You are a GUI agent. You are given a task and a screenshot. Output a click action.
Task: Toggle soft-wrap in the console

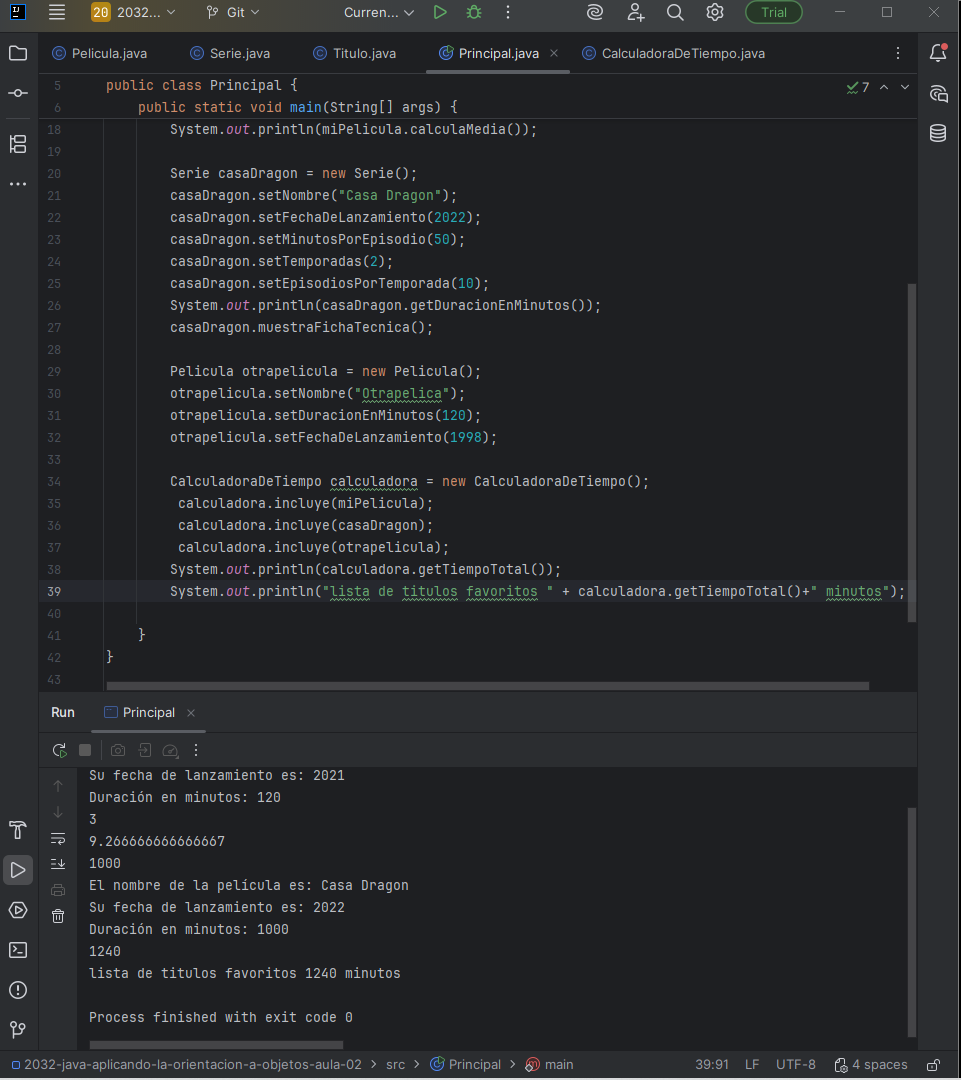click(58, 838)
